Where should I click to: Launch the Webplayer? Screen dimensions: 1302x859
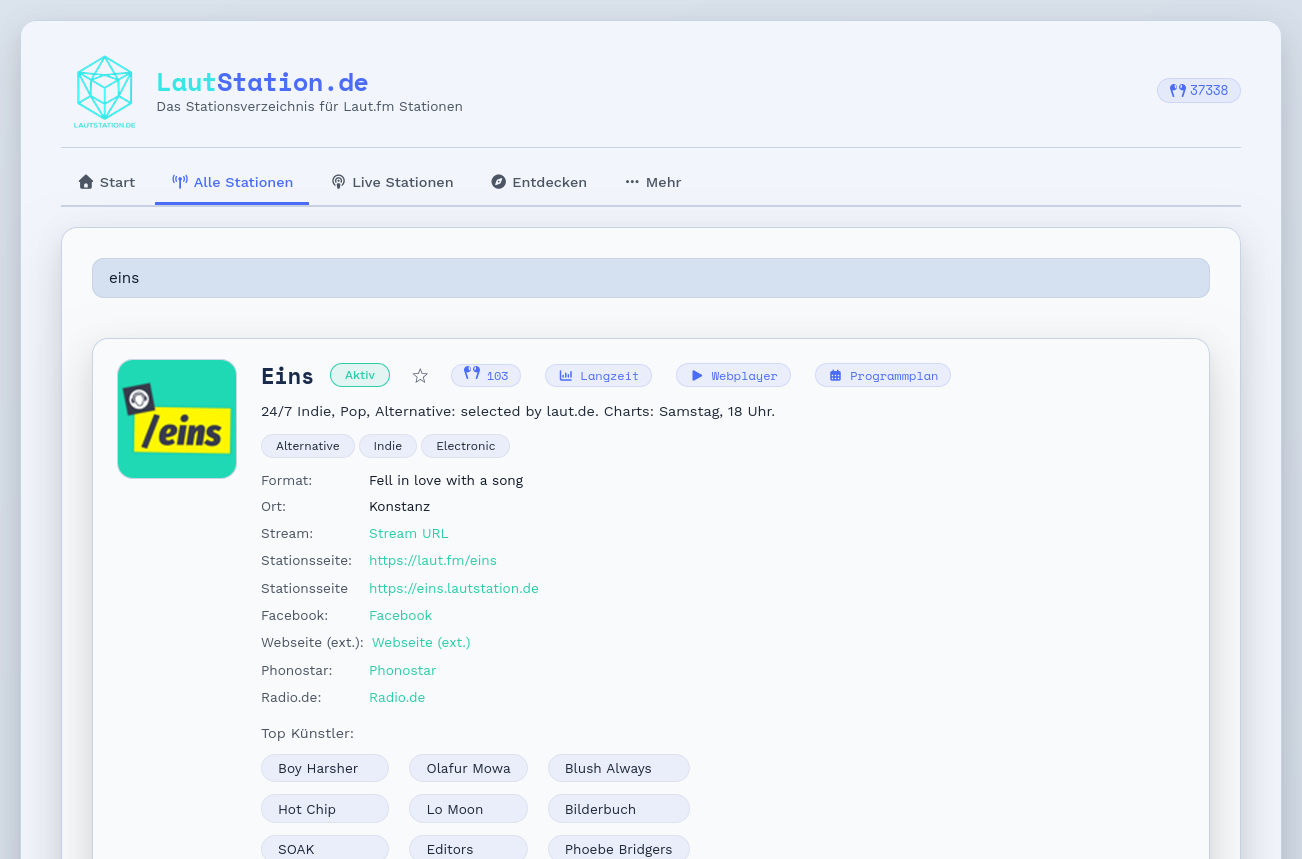tap(733, 375)
